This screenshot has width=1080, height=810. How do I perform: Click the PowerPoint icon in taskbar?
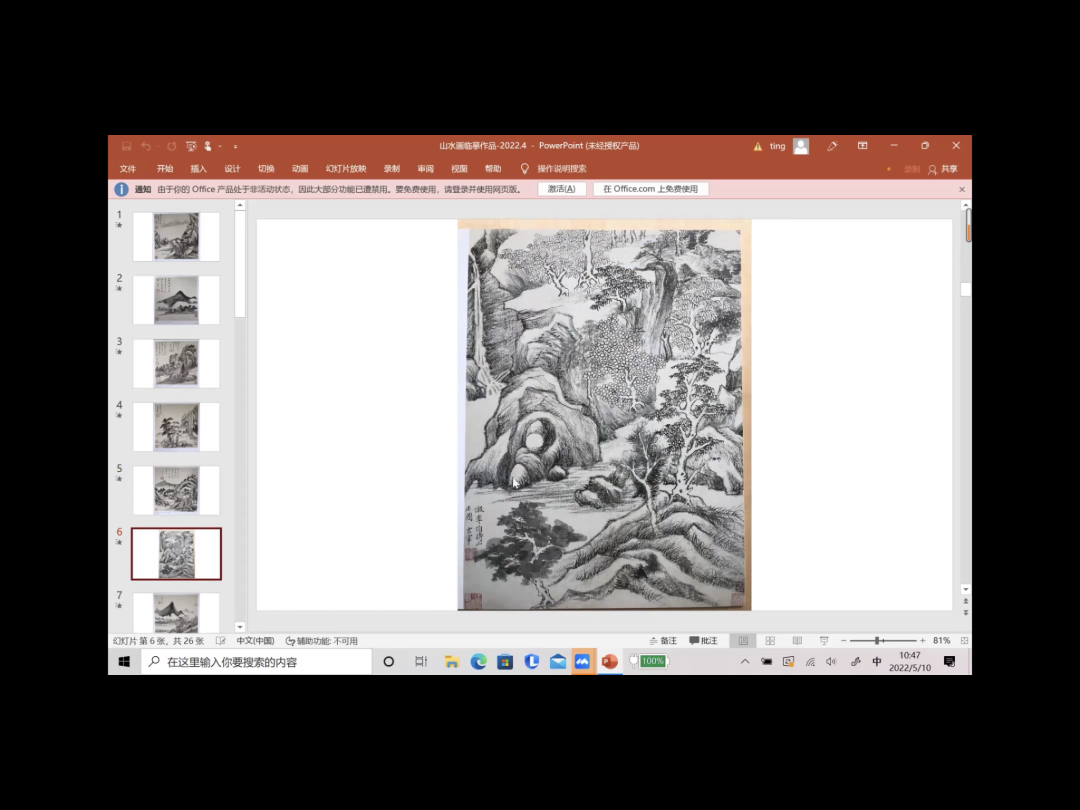point(610,662)
